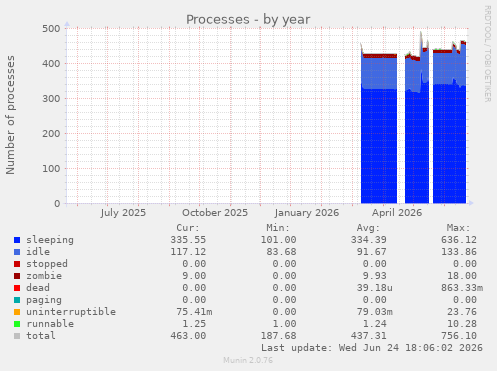497x371 pixels.
Task: Click the 500 y-axis tick label
Action: click(51, 29)
